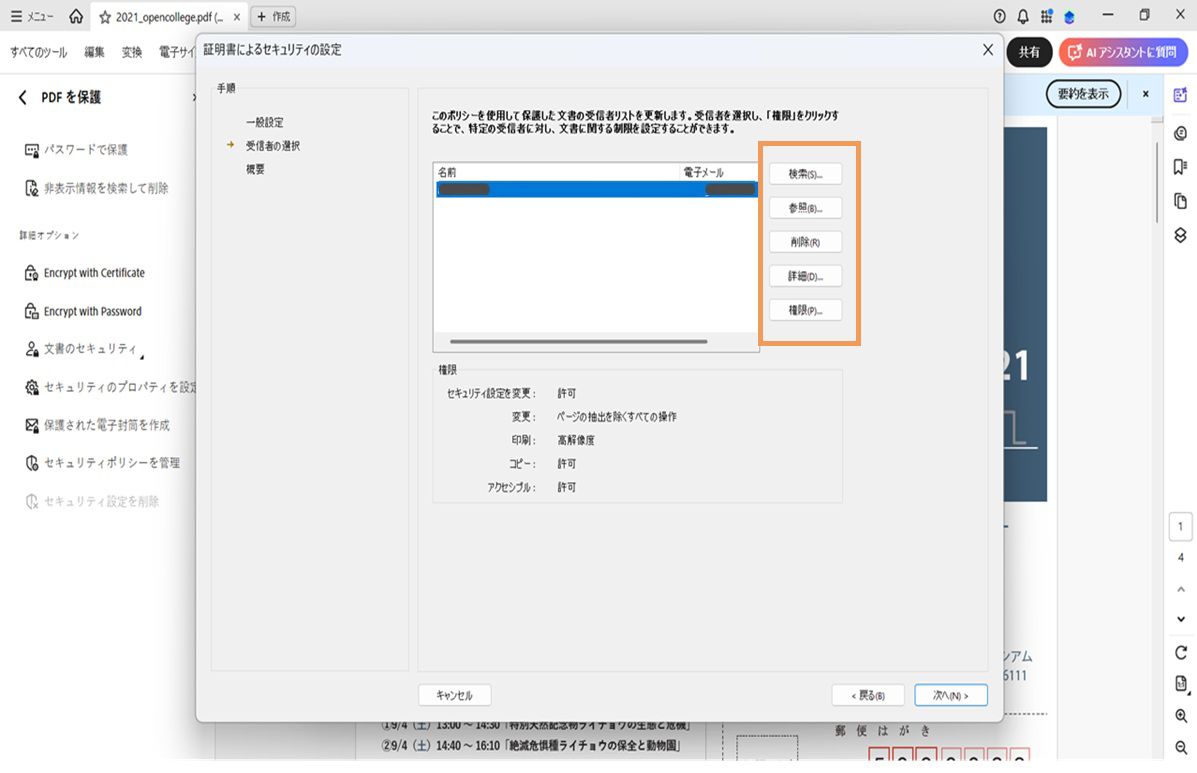1197x773 pixels.
Task: Open セキュリティのプロパティを設定
Action: 110,387
